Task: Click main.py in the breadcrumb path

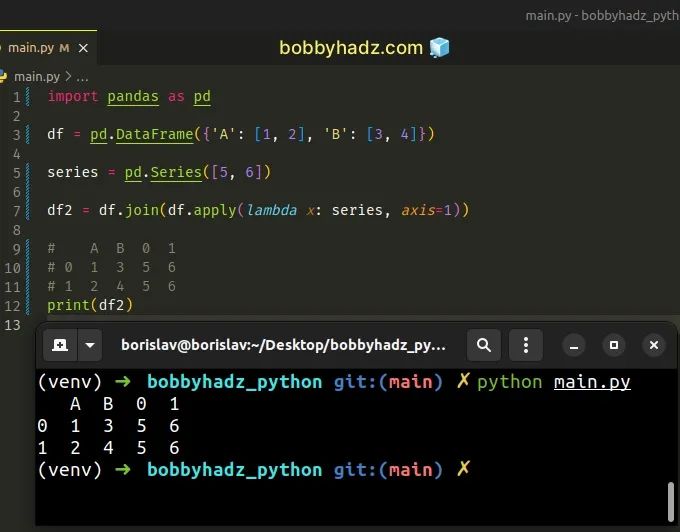Action: point(37,77)
